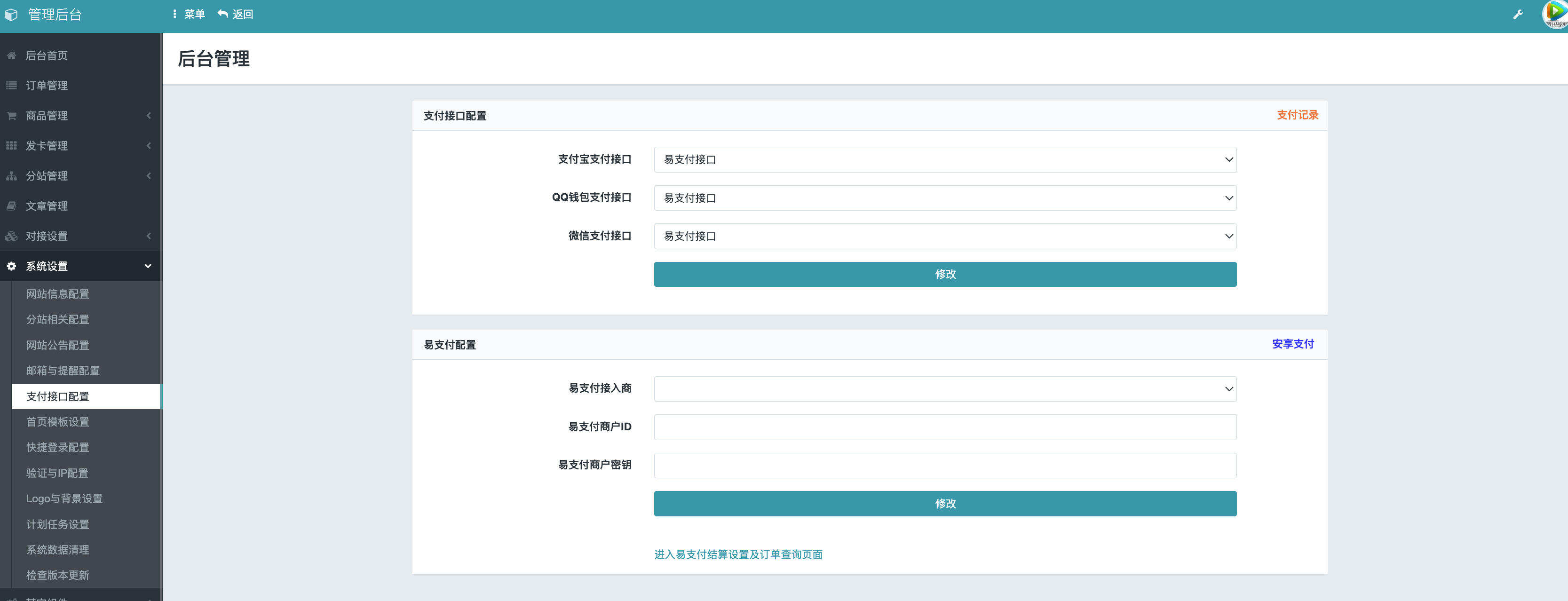Open 进入易支付结算设置及订单查询页面 link
This screenshot has height=601, width=1568.
coord(738,555)
